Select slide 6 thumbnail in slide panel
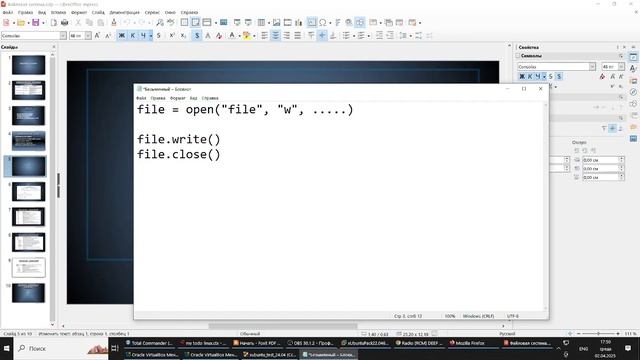The image size is (640, 360). tap(29, 191)
